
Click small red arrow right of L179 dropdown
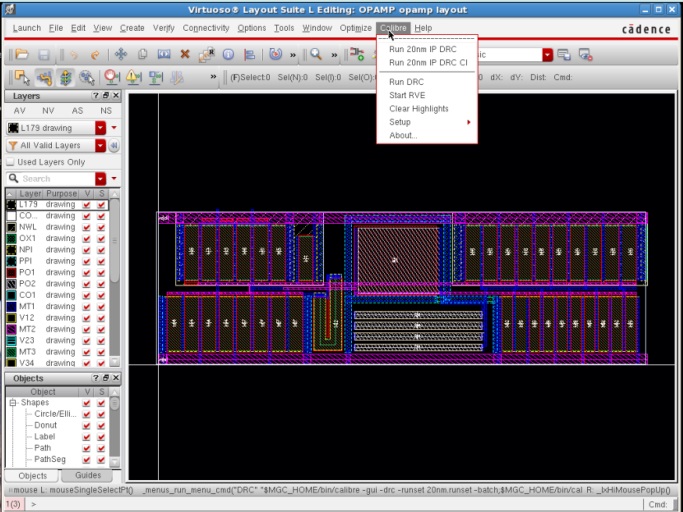coord(114,128)
